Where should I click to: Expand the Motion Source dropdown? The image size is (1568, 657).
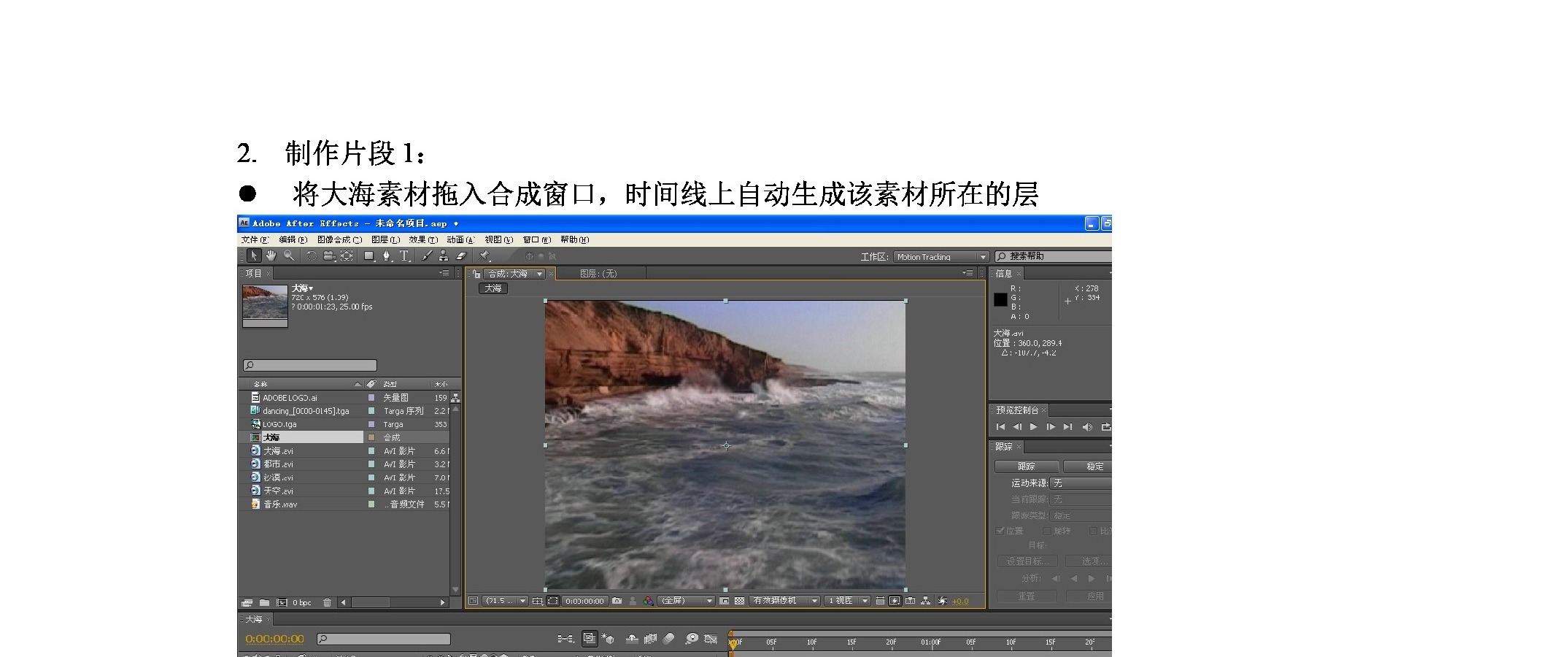(x=1081, y=483)
